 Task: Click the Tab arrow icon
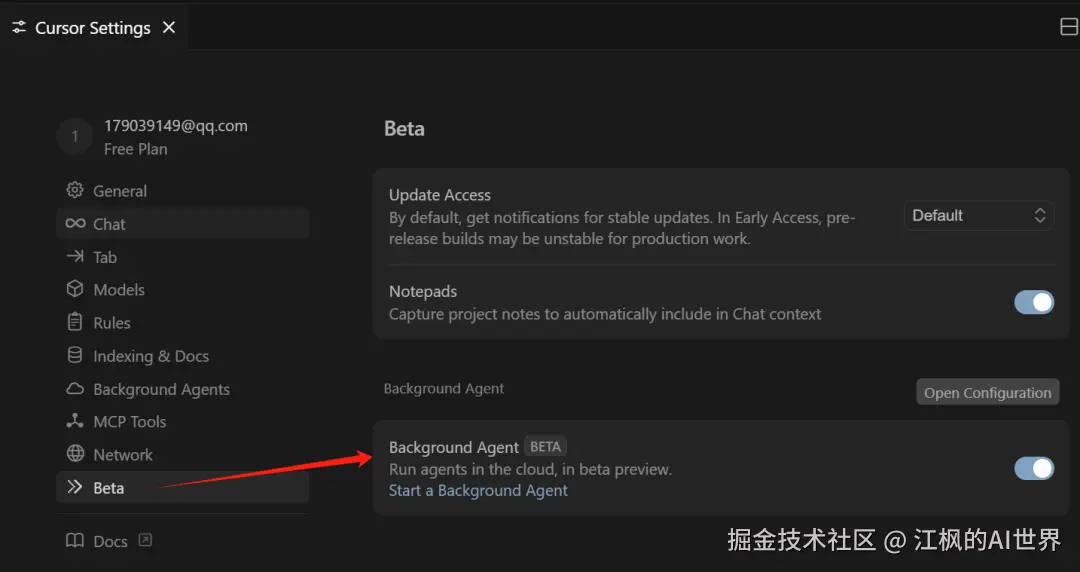tap(75, 257)
